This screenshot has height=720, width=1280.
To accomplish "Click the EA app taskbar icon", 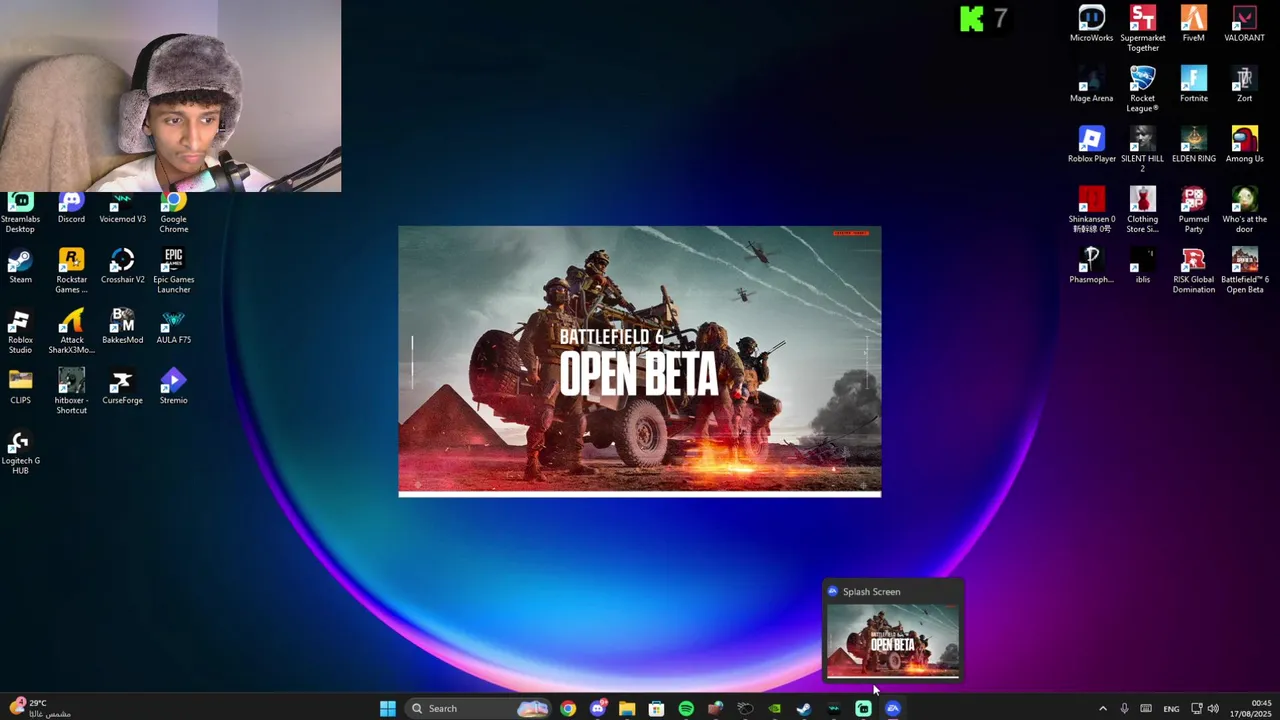I will click(x=893, y=708).
